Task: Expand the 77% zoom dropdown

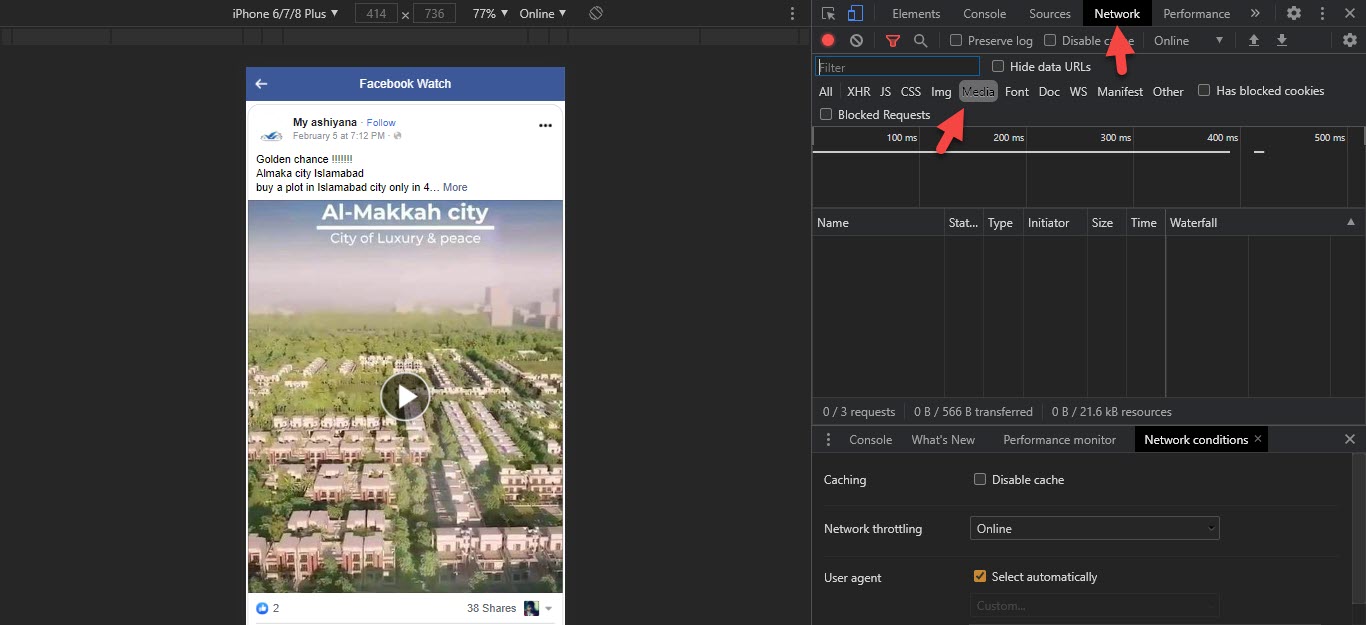Action: [490, 14]
